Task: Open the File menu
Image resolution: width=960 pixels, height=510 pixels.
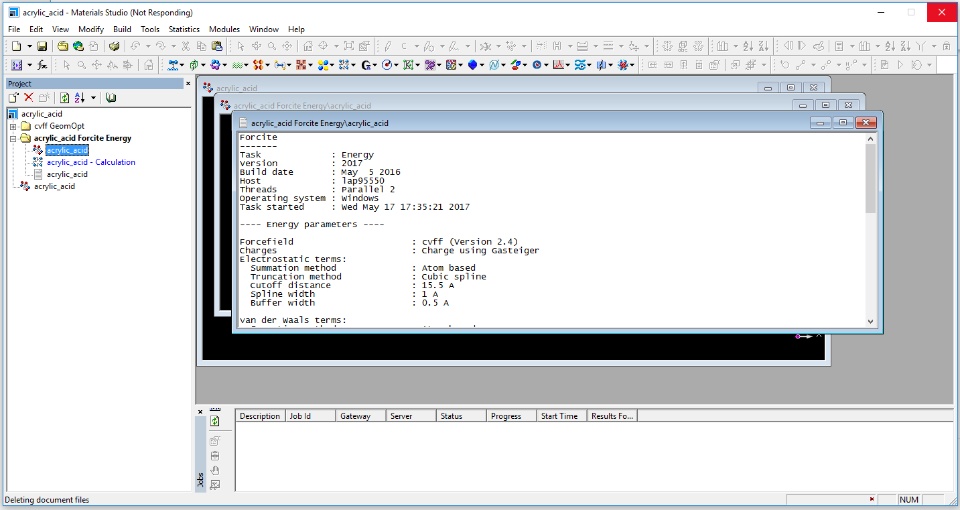Action: coord(14,29)
